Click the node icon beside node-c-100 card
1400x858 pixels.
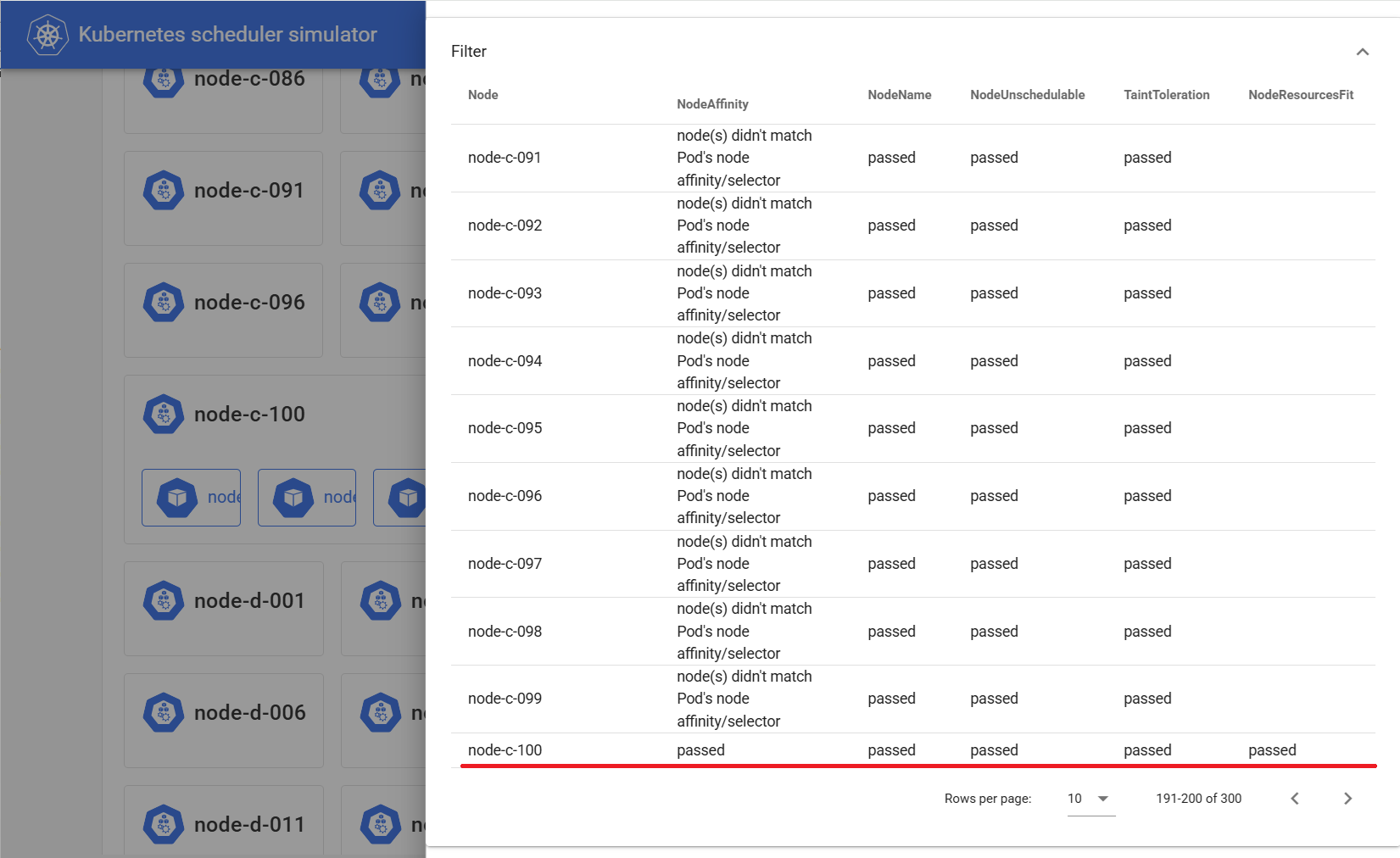click(x=164, y=415)
